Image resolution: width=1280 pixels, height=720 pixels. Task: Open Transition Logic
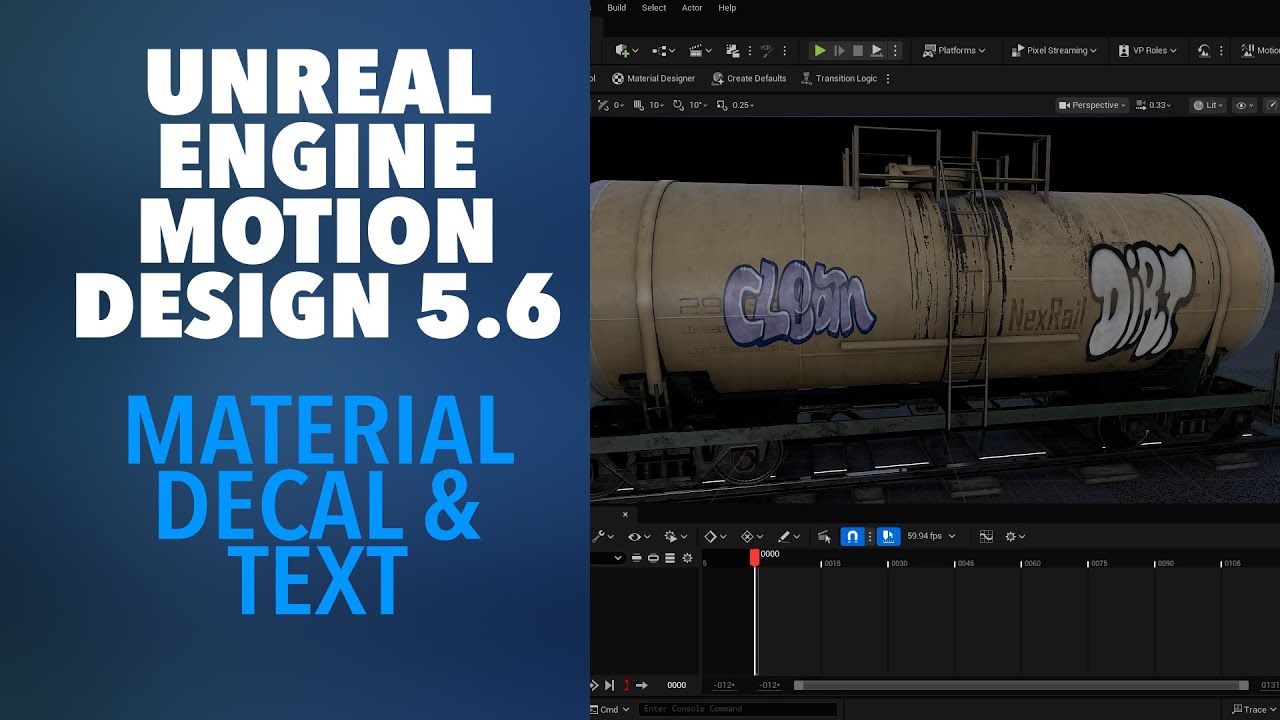(838, 78)
